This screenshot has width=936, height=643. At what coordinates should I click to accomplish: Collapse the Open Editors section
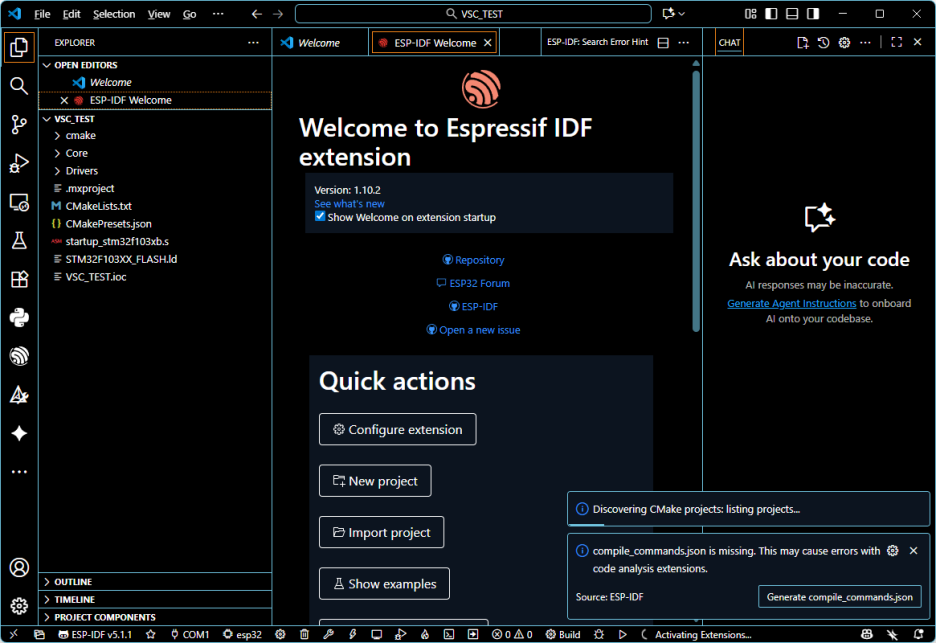point(47,65)
